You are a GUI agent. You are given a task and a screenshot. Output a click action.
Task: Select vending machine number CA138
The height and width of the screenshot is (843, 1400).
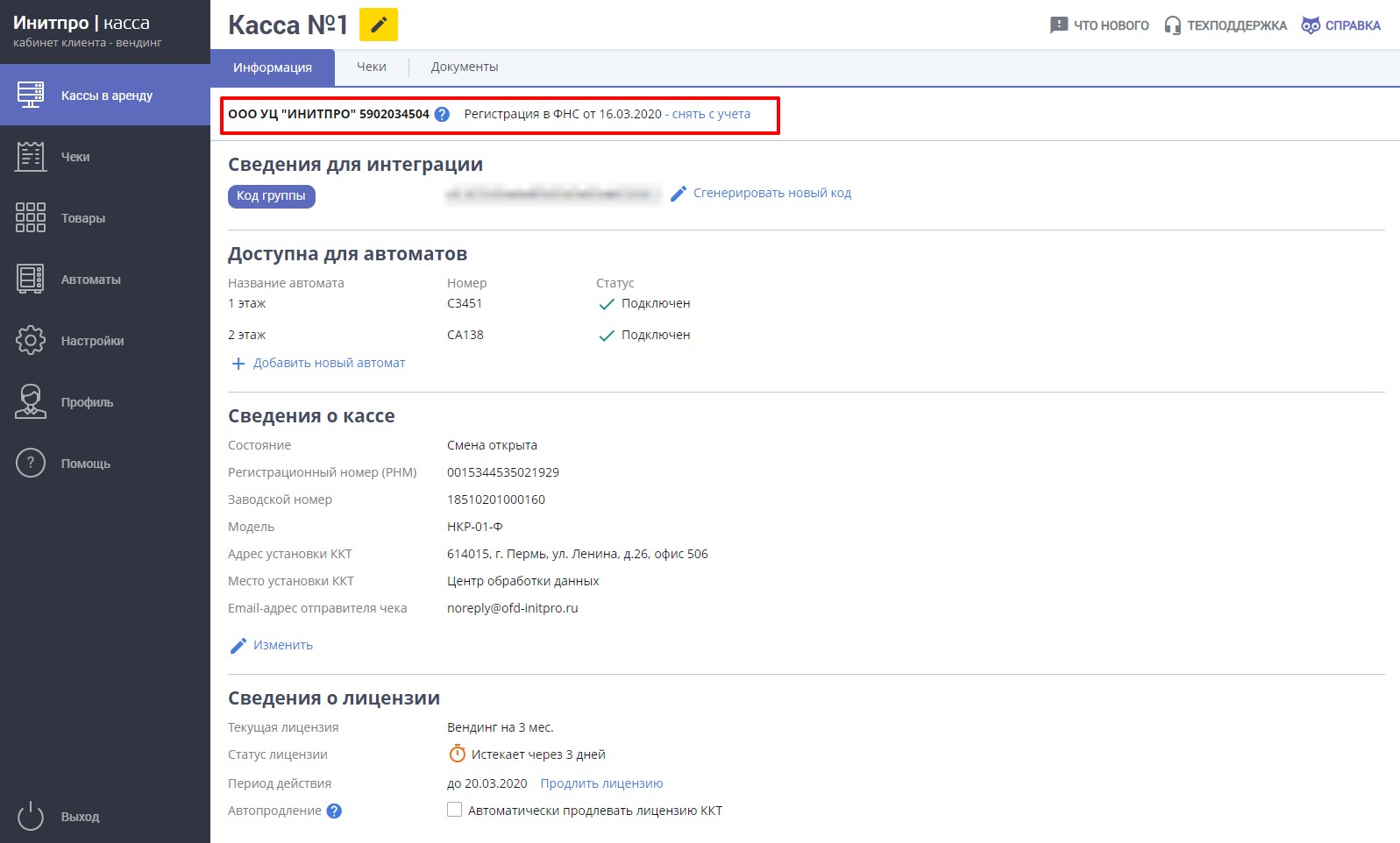[465, 335]
